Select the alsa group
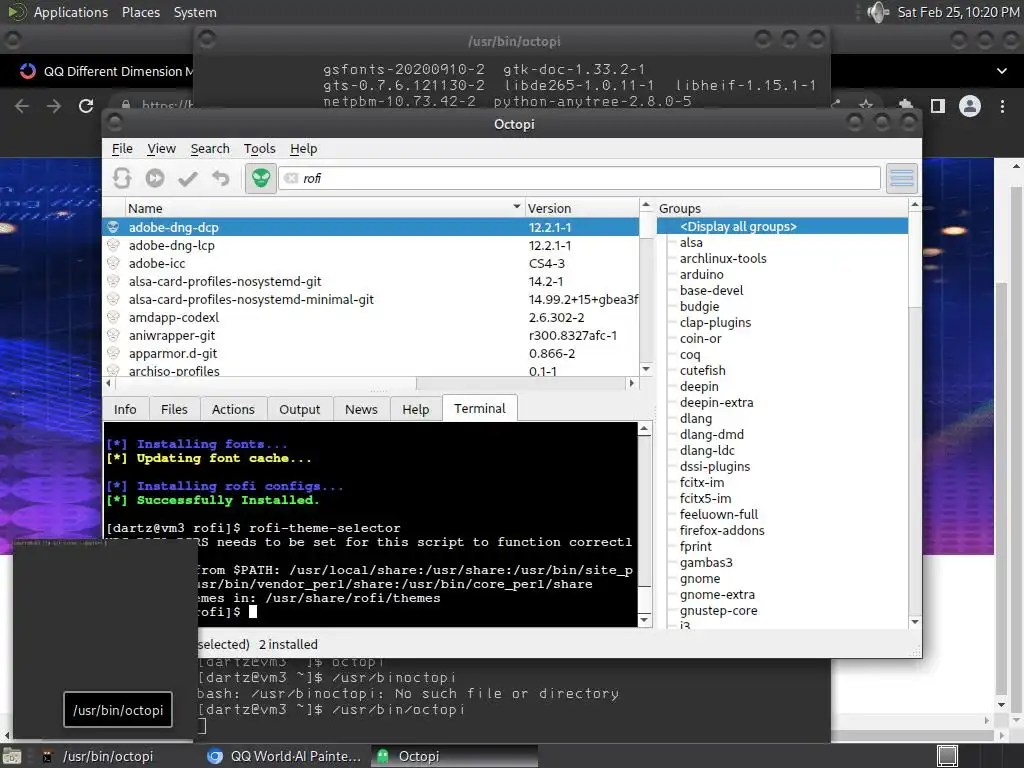Image resolution: width=1024 pixels, height=768 pixels. tap(691, 242)
